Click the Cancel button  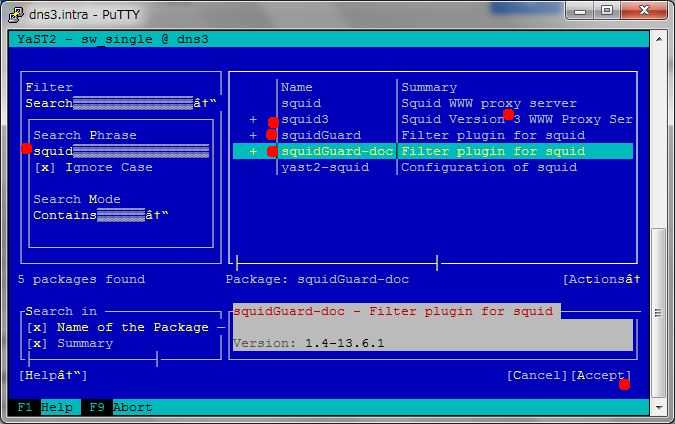click(x=537, y=375)
